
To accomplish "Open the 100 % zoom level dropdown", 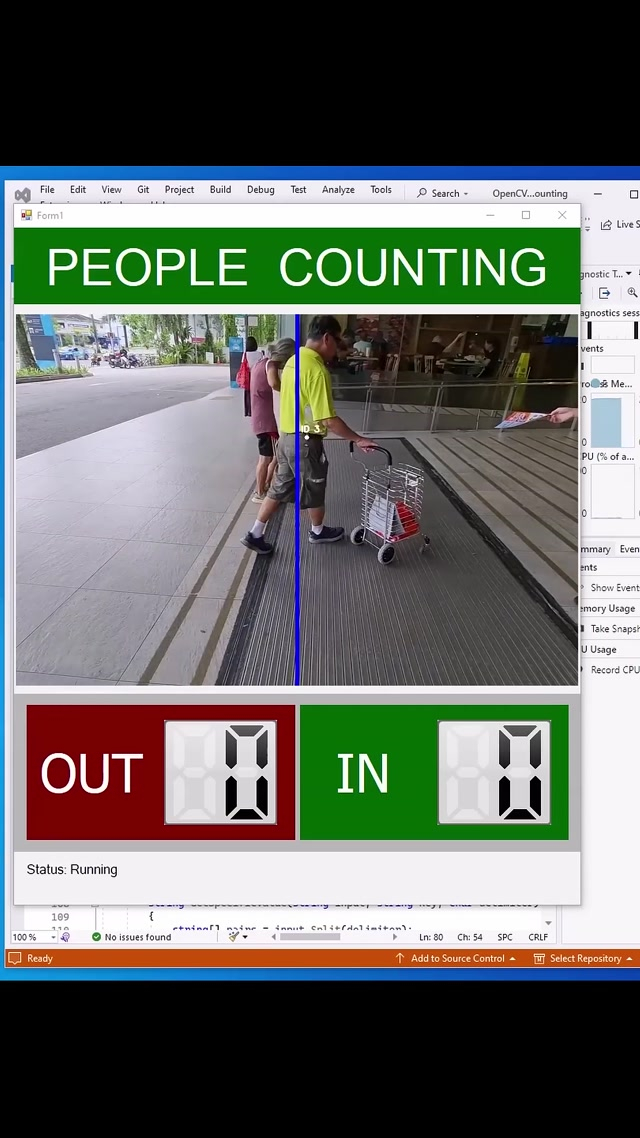I will 50,937.
